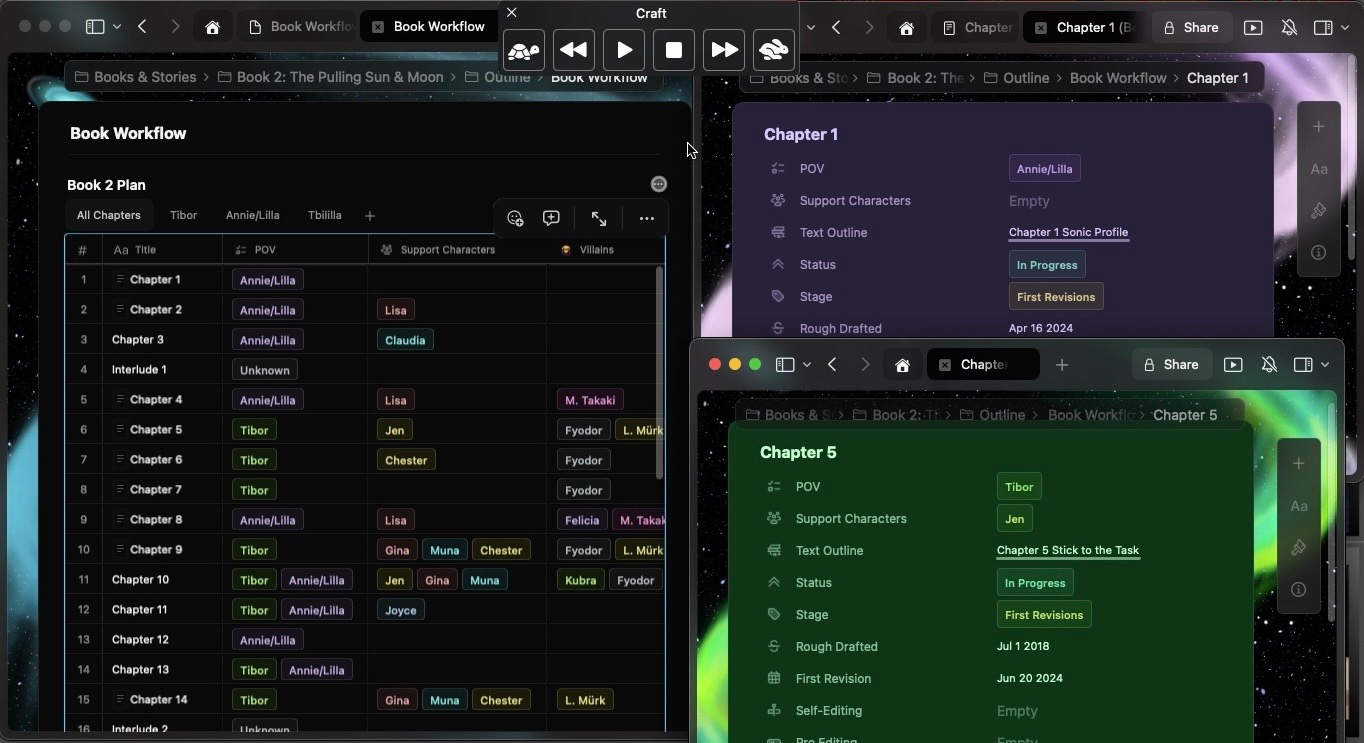Open Chapter 5 Stick to the Task link
This screenshot has height=743, width=1364.
(x=1068, y=550)
